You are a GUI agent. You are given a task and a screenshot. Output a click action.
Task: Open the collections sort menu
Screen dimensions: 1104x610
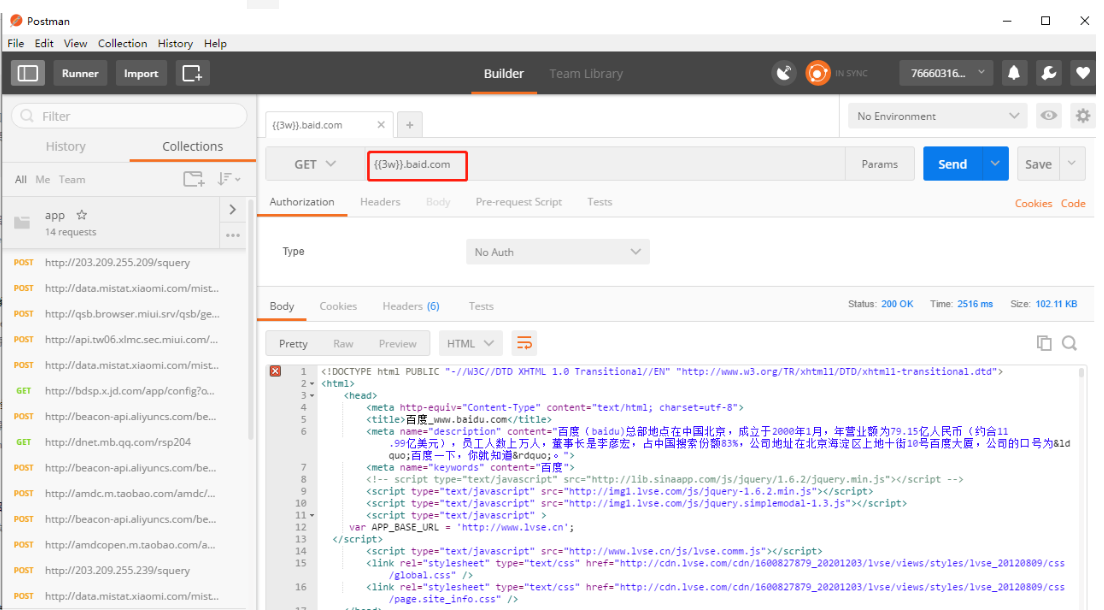[x=229, y=179]
